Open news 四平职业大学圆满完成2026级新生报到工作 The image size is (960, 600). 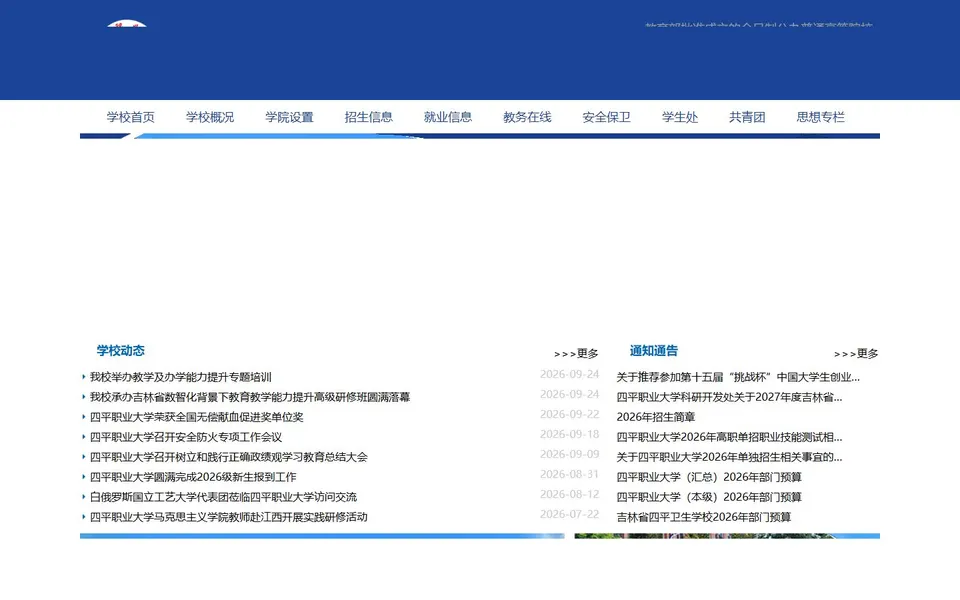pyautogui.click(x=193, y=477)
